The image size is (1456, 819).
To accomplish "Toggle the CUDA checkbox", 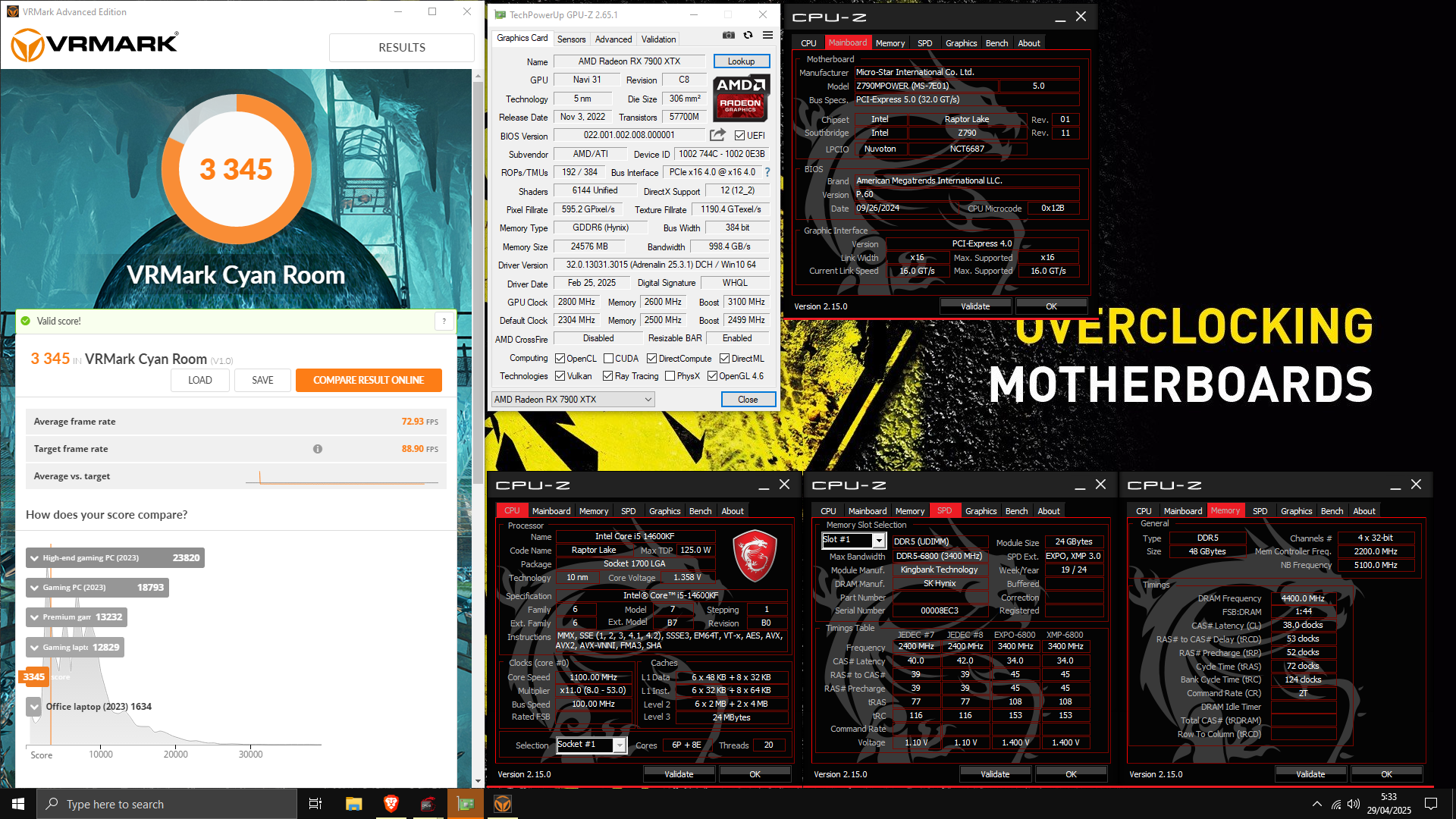I will click(x=608, y=359).
